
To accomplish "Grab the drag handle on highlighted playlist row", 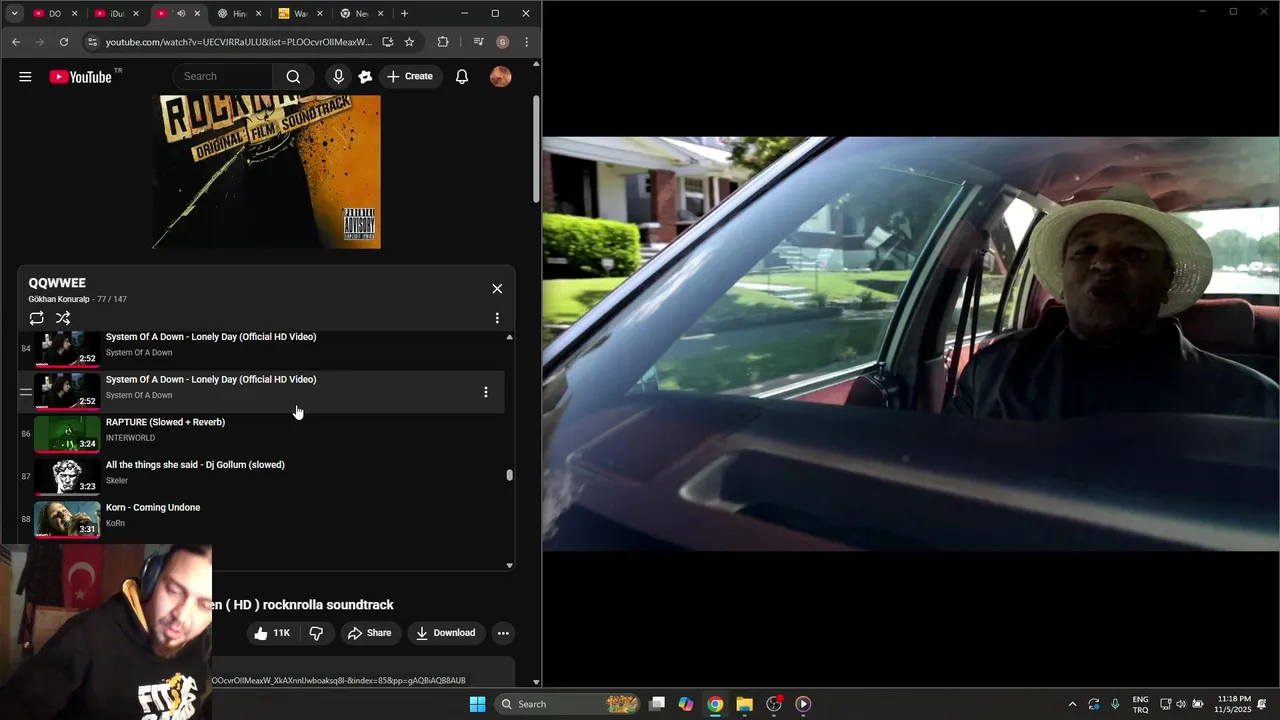I will coord(26,392).
